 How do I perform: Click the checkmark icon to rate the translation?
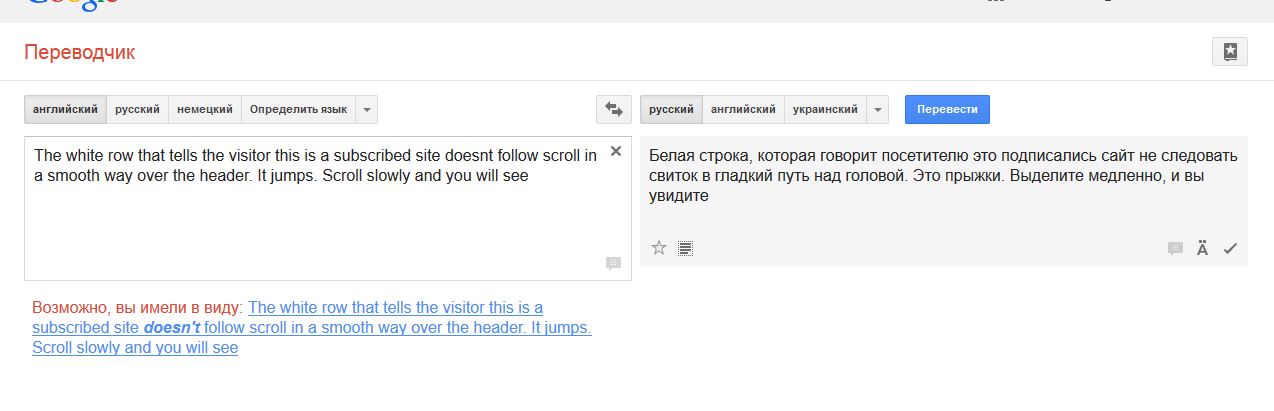point(1230,249)
